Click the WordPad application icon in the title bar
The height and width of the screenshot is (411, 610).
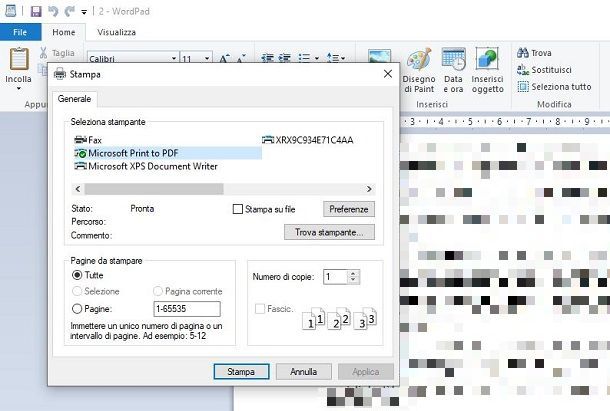coord(11,11)
